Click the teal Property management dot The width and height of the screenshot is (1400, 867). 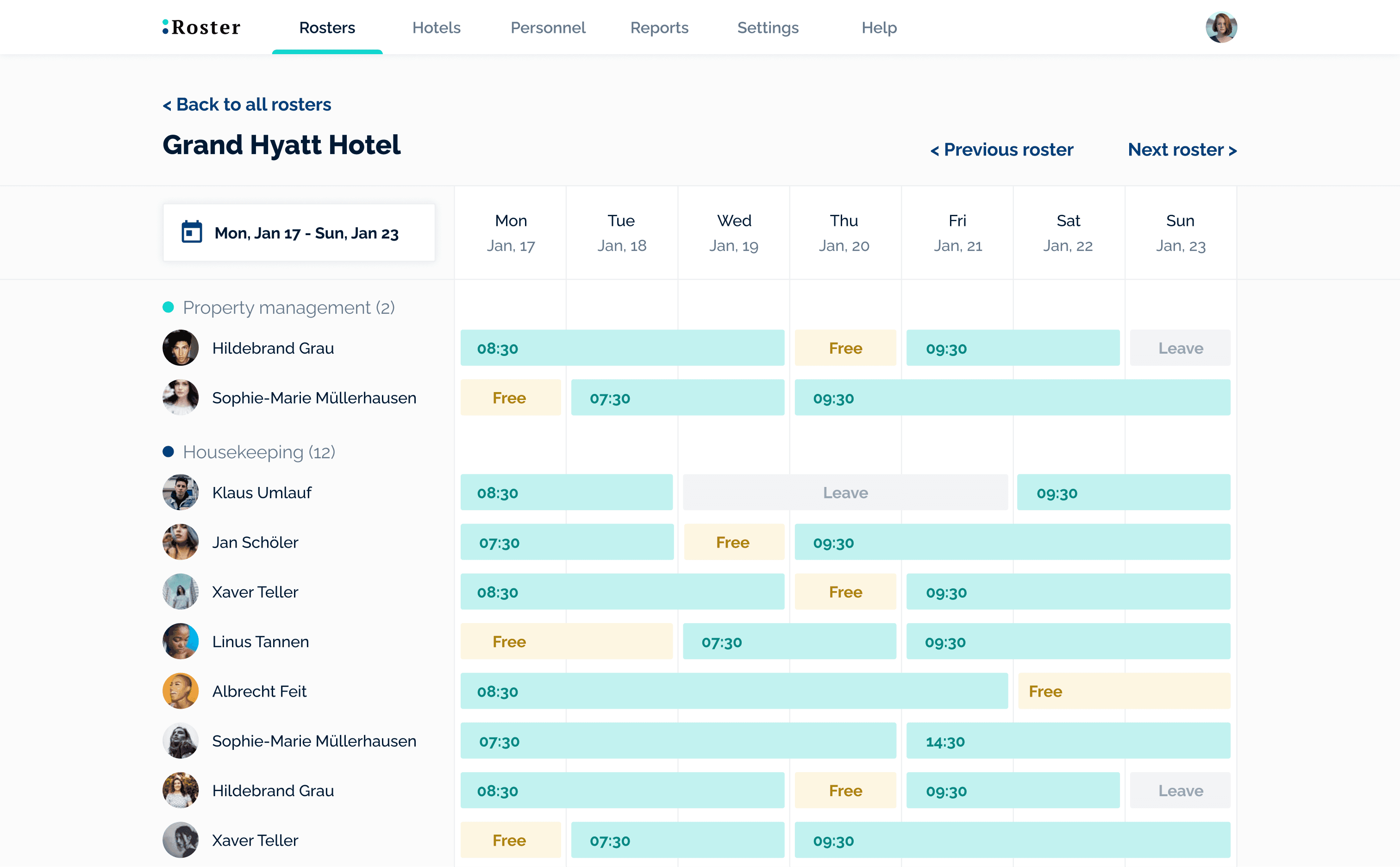168,307
